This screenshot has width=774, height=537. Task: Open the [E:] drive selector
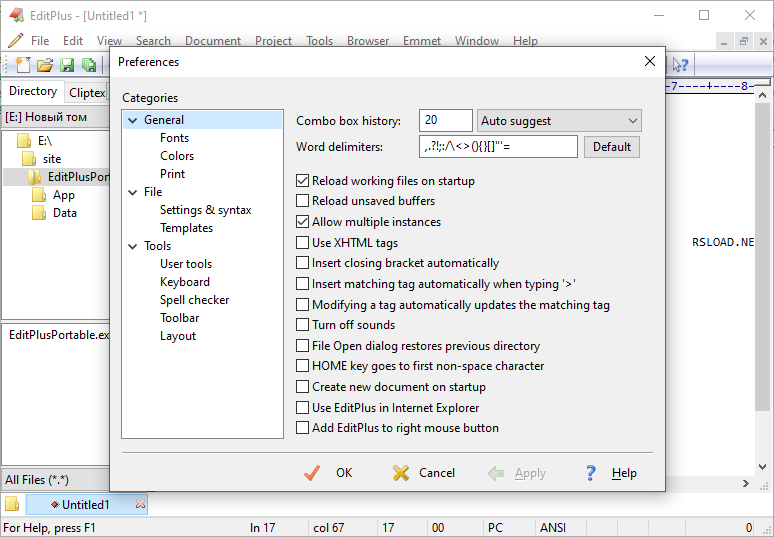[56, 117]
